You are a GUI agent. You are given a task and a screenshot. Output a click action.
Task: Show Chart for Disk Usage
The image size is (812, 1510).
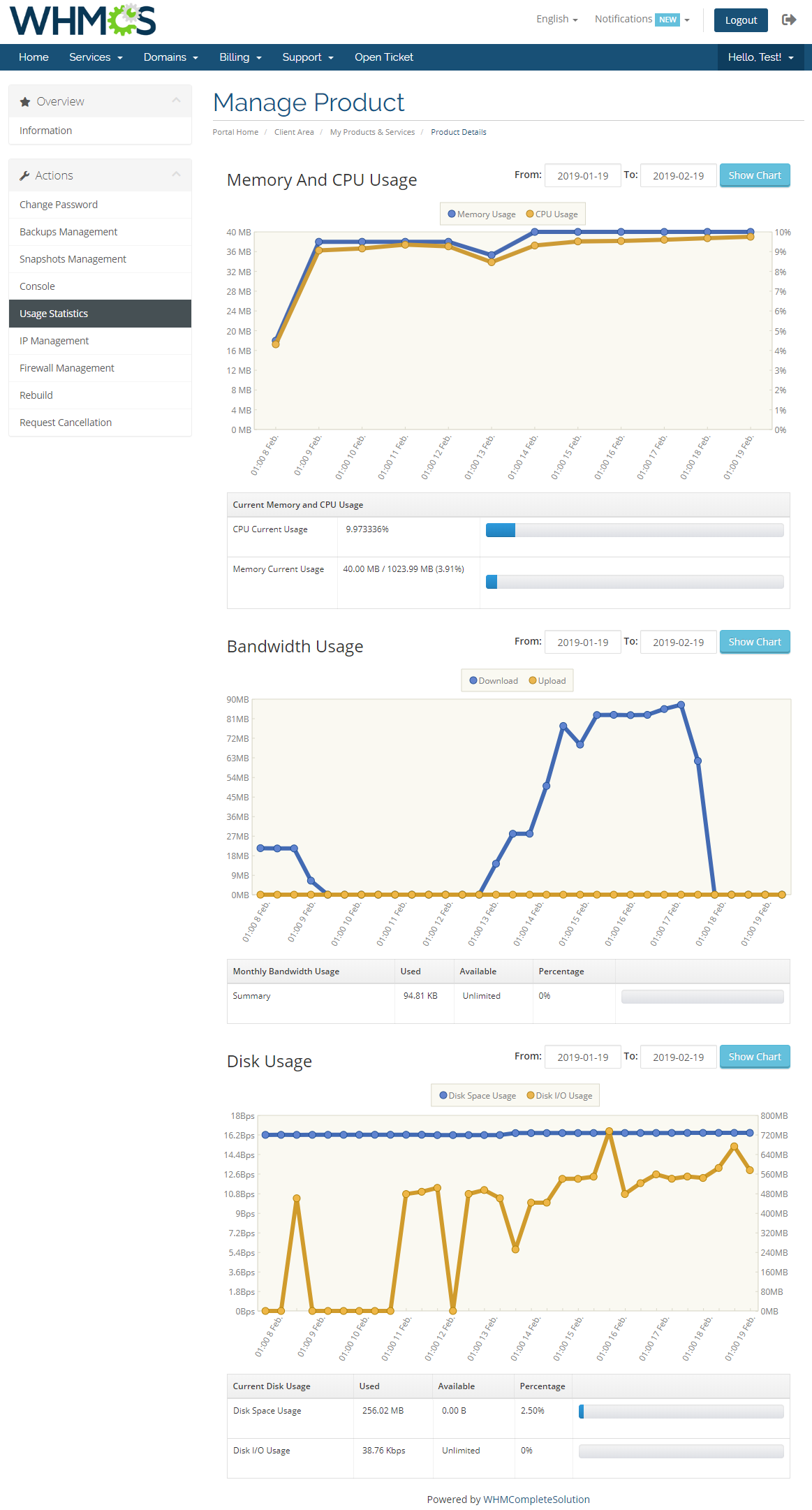pos(755,1057)
